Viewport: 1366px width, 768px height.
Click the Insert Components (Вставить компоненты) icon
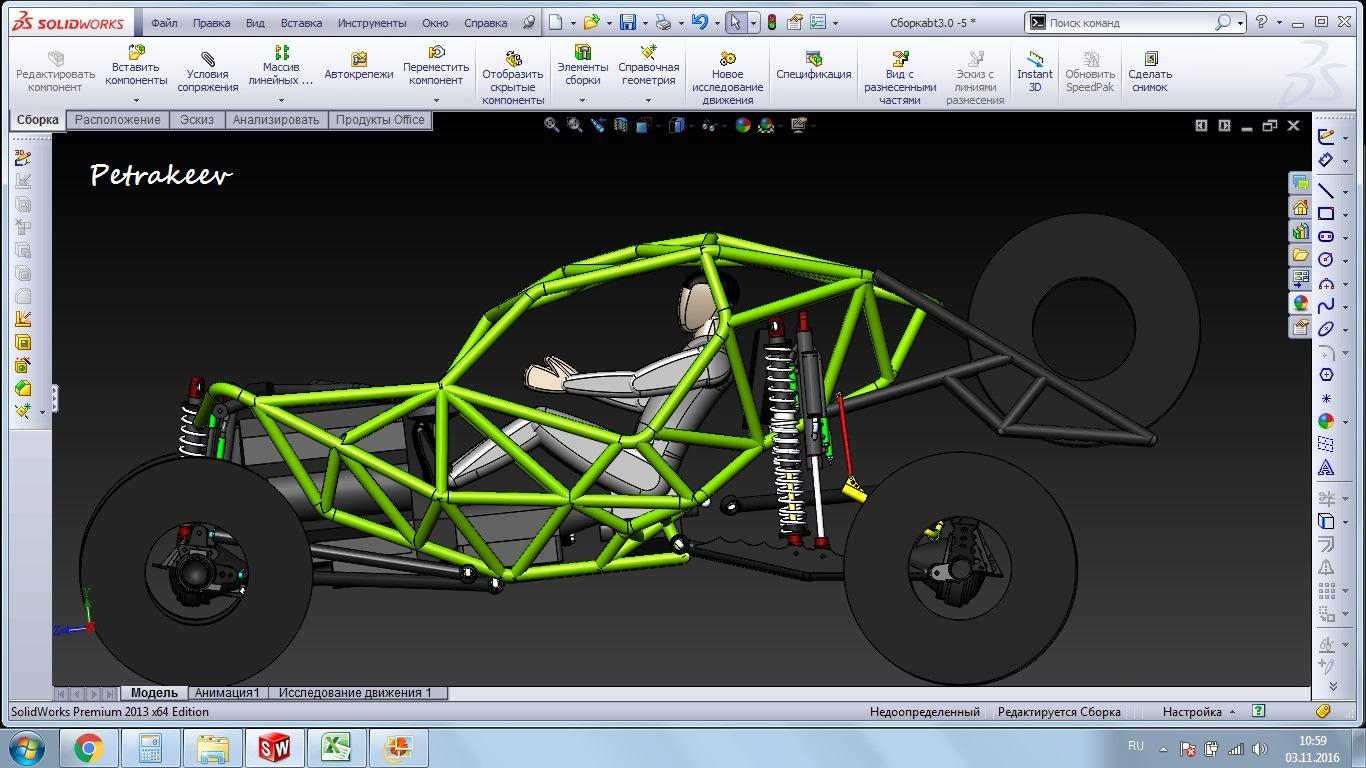(x=136, y=53)
